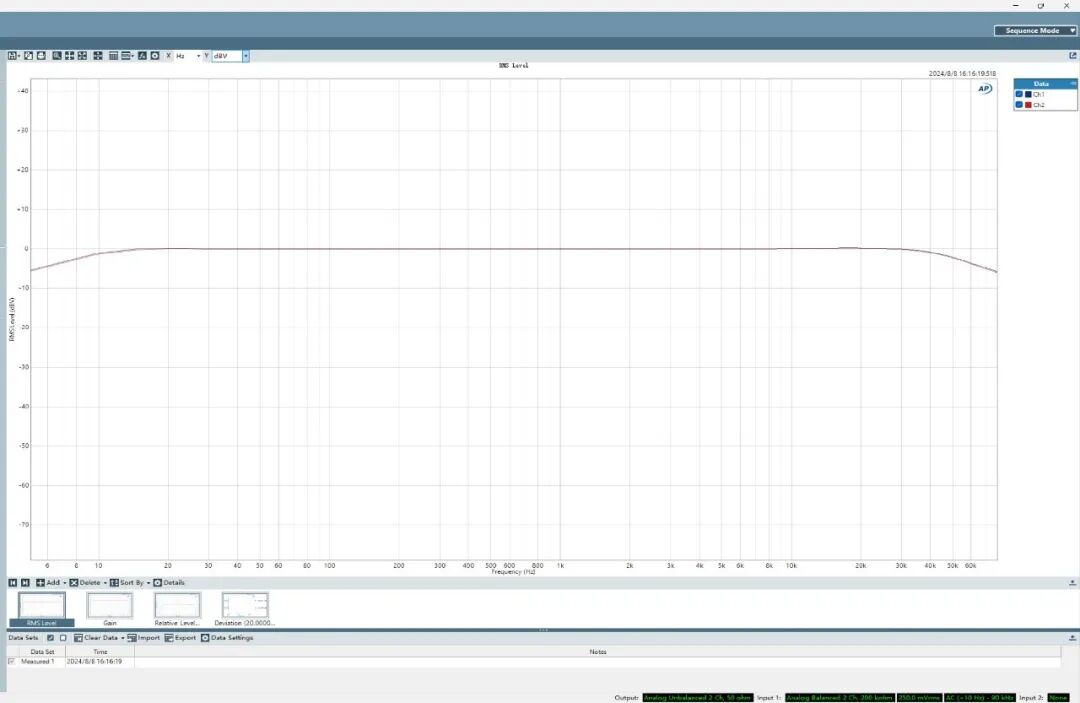Click the Notes column header
The height and width of the screenshot is (703, 1080).
pos(597,651)
